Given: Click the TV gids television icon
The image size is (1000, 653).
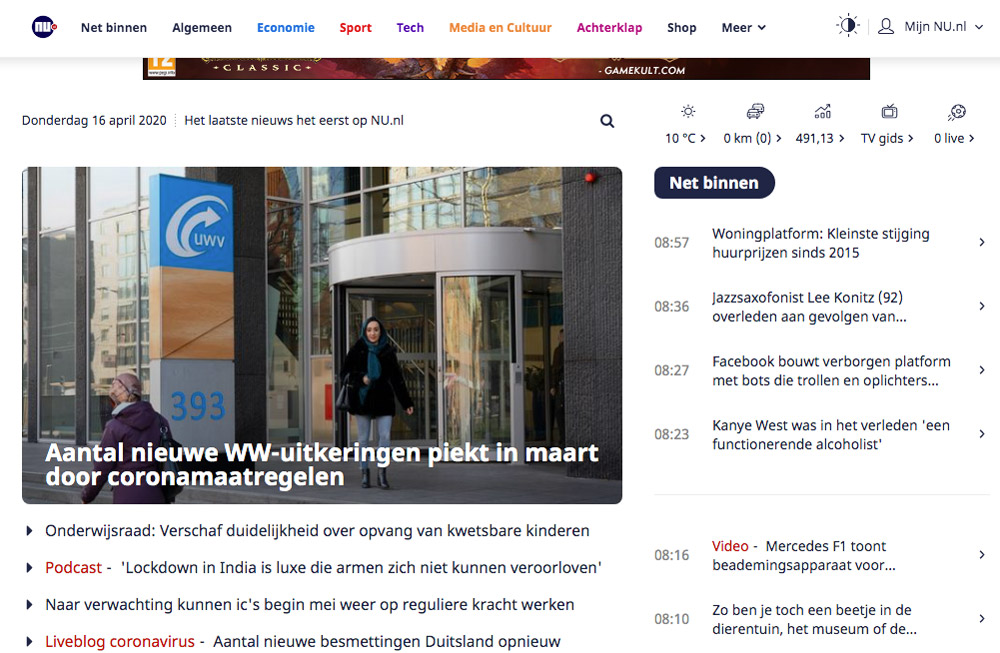Looking at the screenshot, I should pyautogui.click(x=888, y=112).
